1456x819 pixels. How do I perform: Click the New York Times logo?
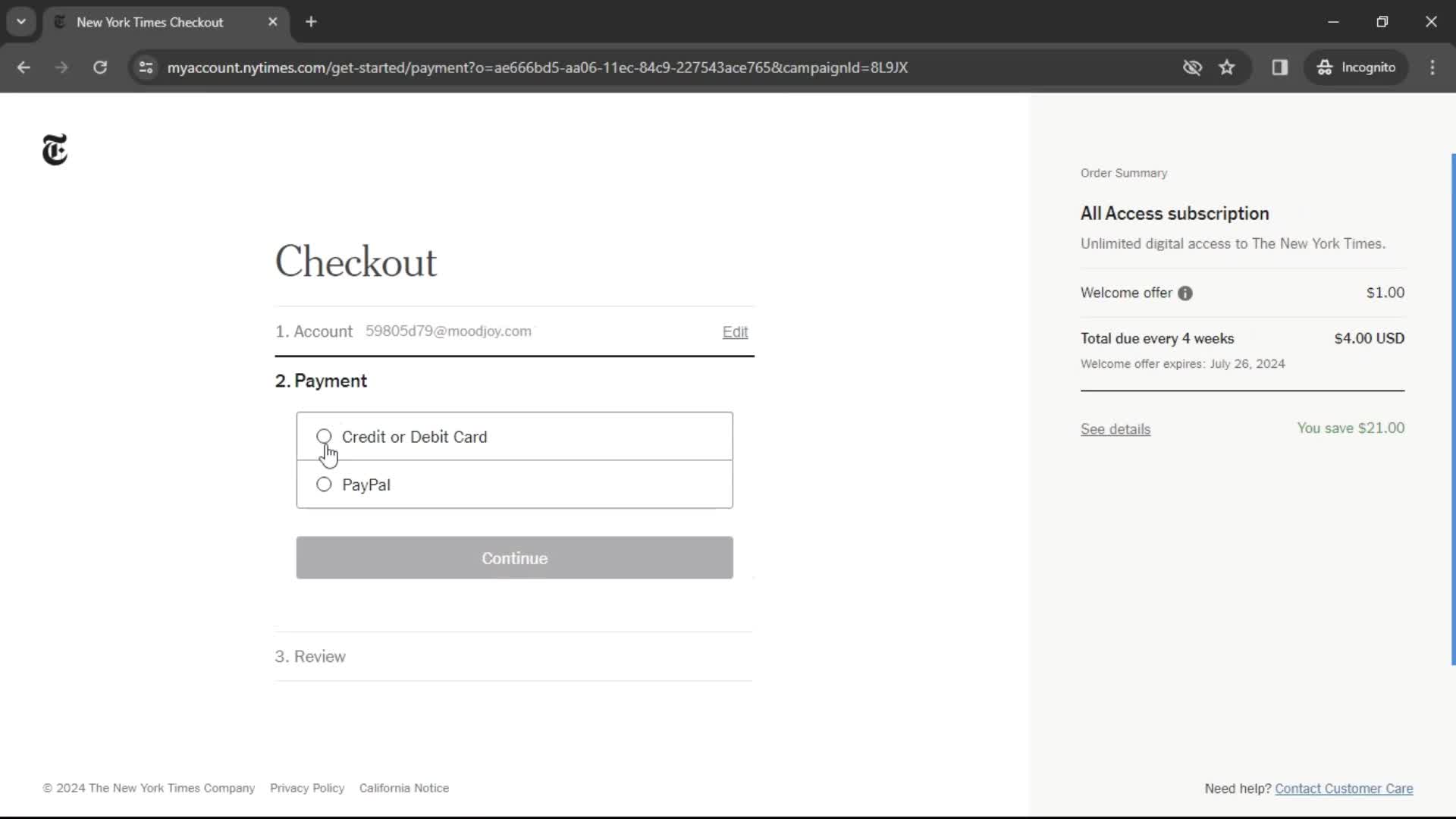pos(55,149)
